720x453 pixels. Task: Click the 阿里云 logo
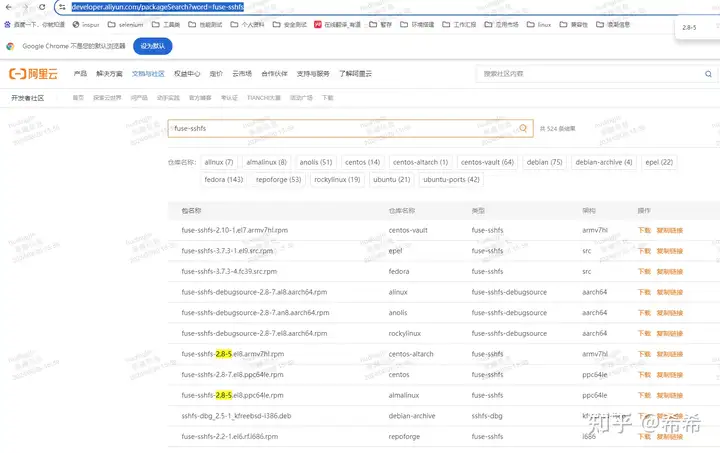pyautogui.click(x=34, y=73)
